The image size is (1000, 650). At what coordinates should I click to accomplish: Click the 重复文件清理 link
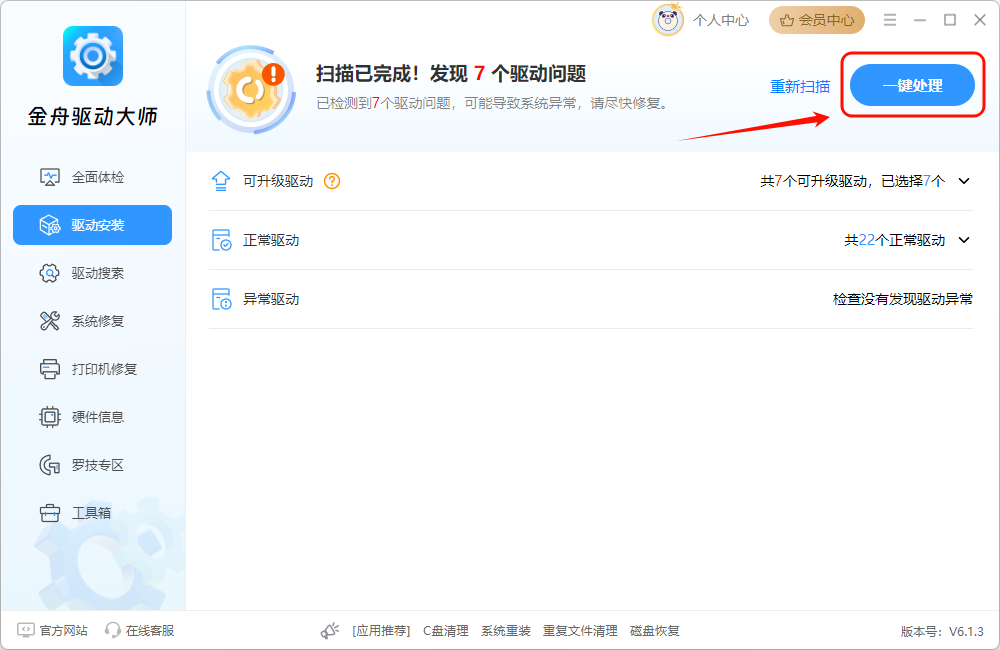[x=580, y=631]
